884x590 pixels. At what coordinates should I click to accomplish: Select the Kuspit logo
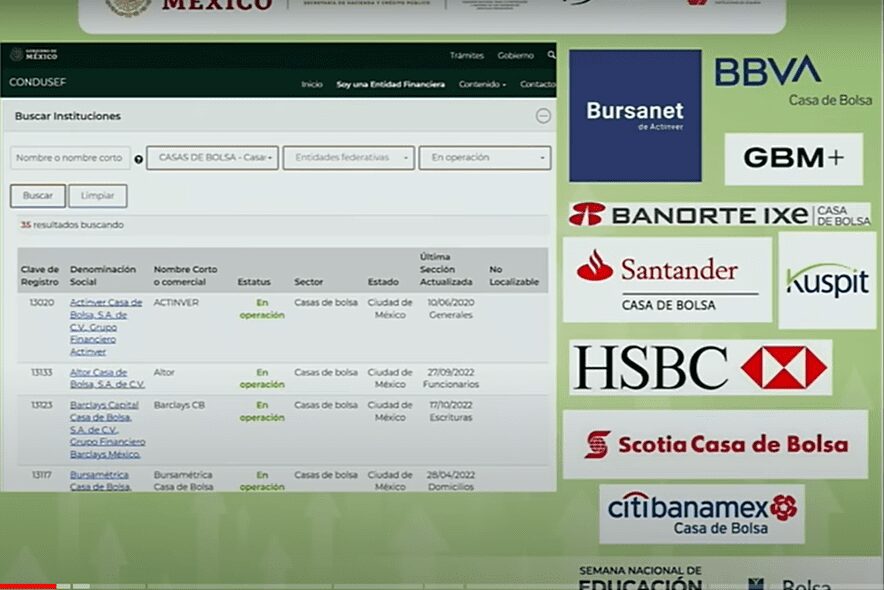click(827, 281)
